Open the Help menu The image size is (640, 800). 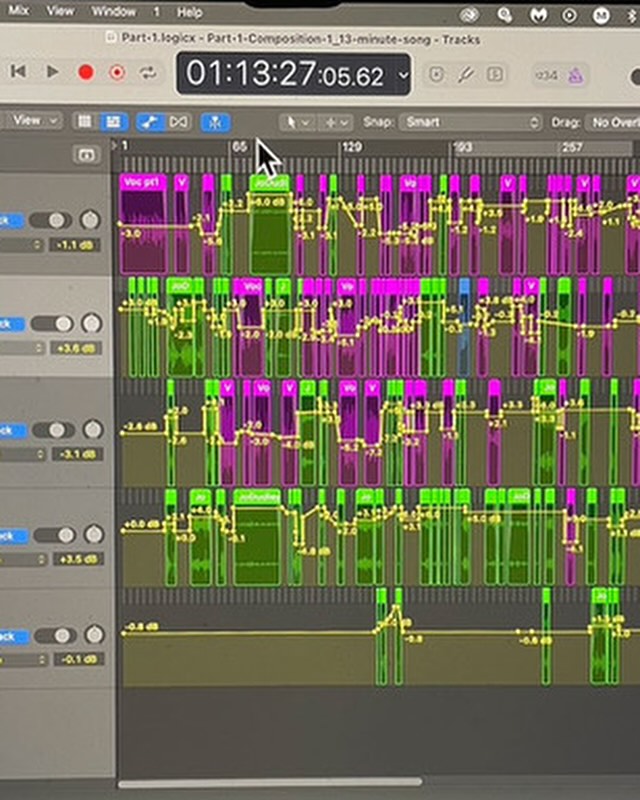tap(189, 12)
